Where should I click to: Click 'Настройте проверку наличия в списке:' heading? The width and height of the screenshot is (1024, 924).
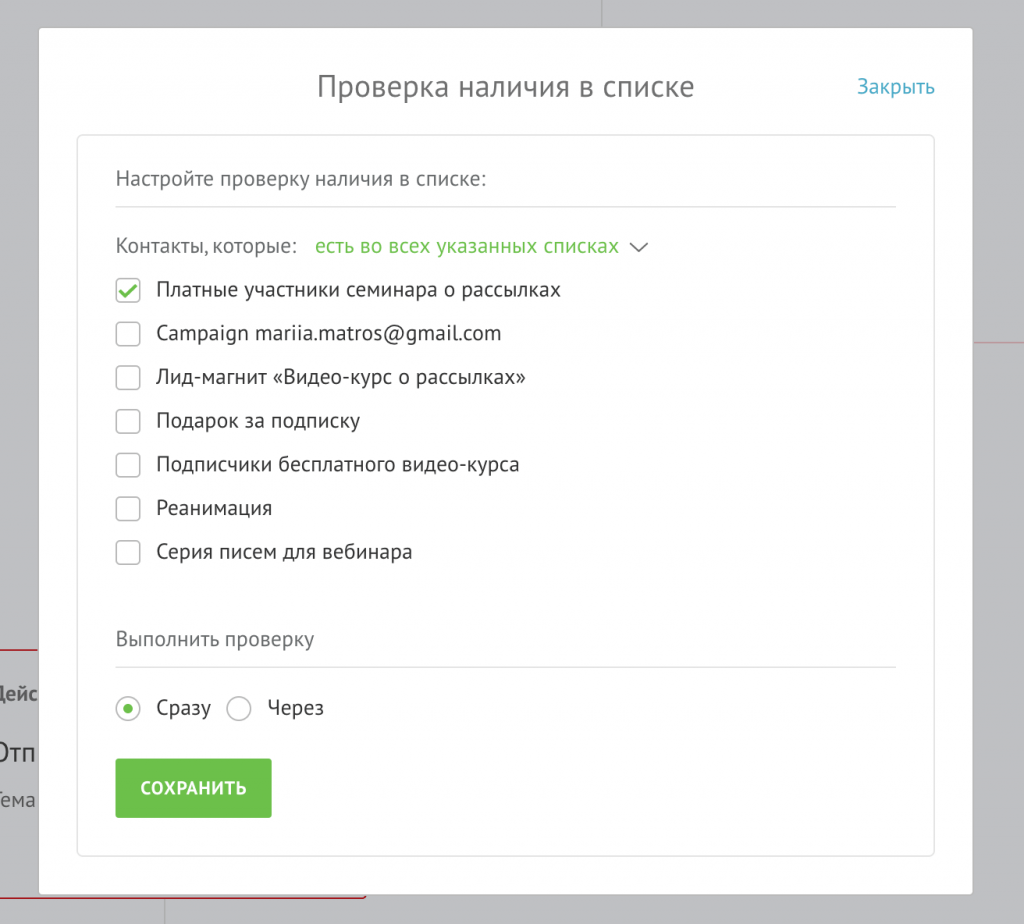point(301,179)
